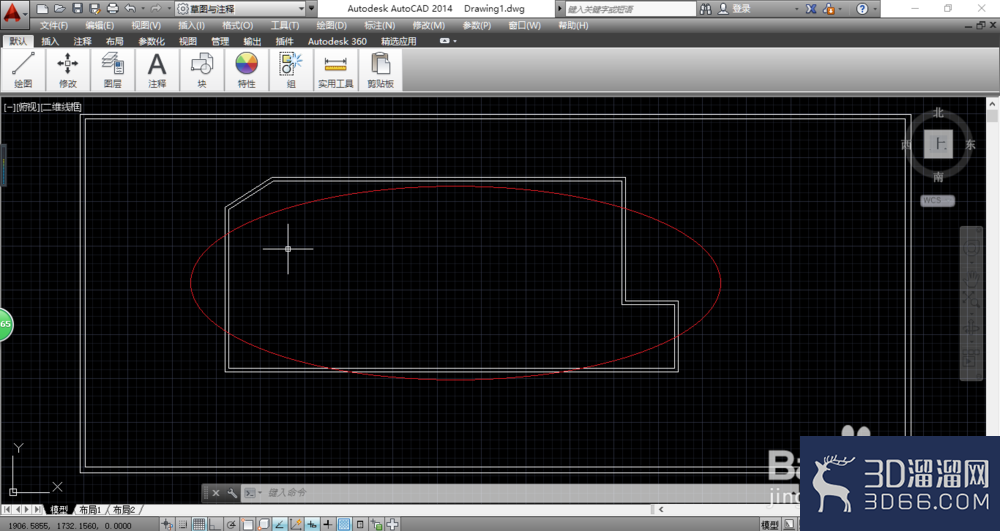Open a drawing file from quick access toolbar

click(59, 9)
